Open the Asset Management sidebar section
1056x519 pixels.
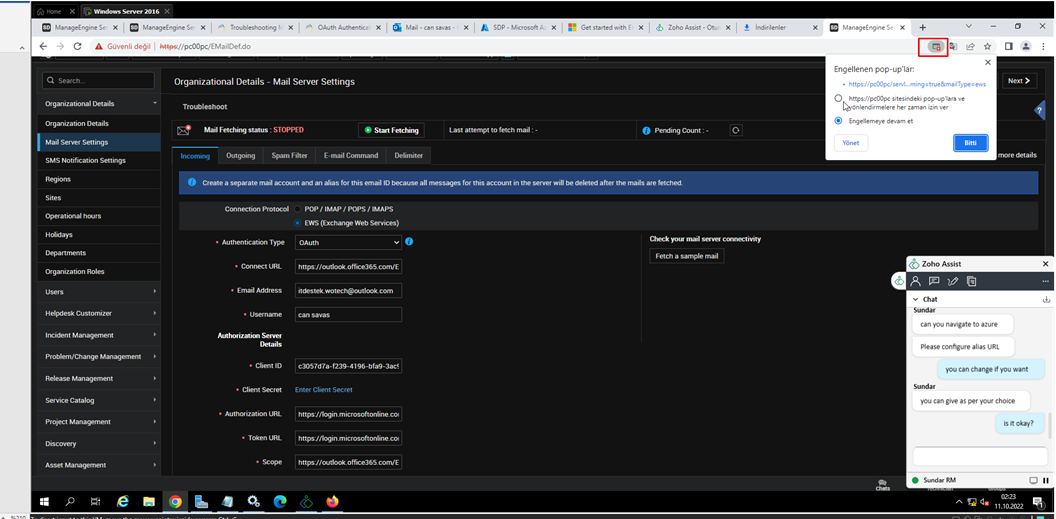(x=99, y=464)
